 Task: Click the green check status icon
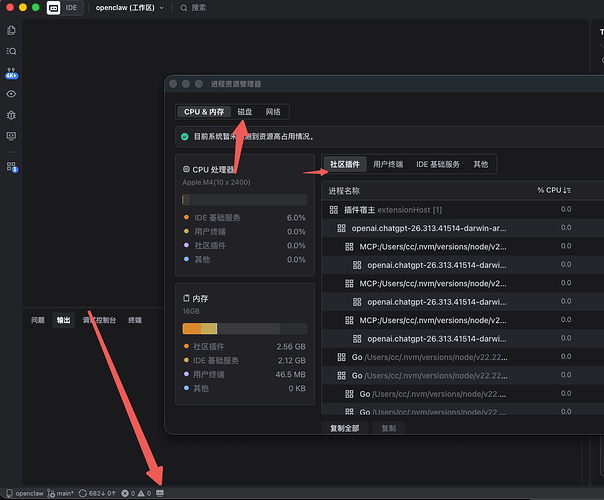pyautogui.click(x=185, y=137)
